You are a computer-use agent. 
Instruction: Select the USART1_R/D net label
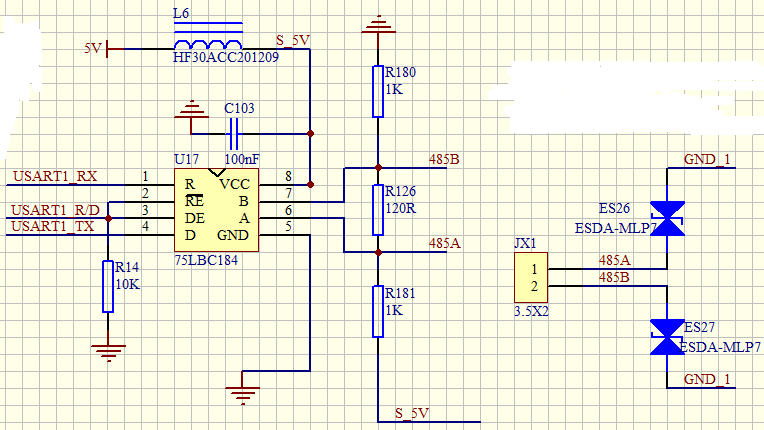click(x=55, y=210)
